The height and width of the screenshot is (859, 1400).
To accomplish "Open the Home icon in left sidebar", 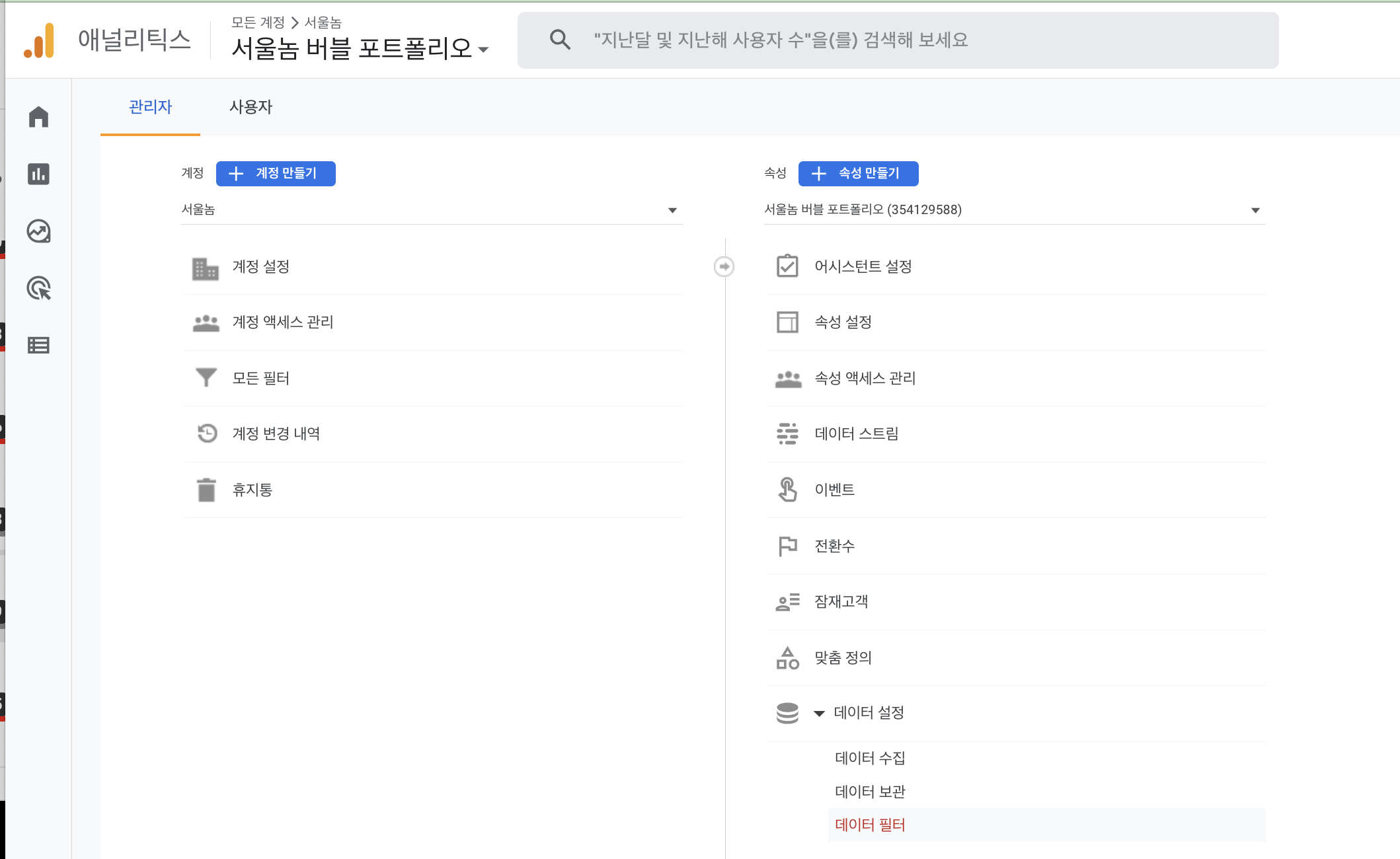I will click(x=38, y=117).
